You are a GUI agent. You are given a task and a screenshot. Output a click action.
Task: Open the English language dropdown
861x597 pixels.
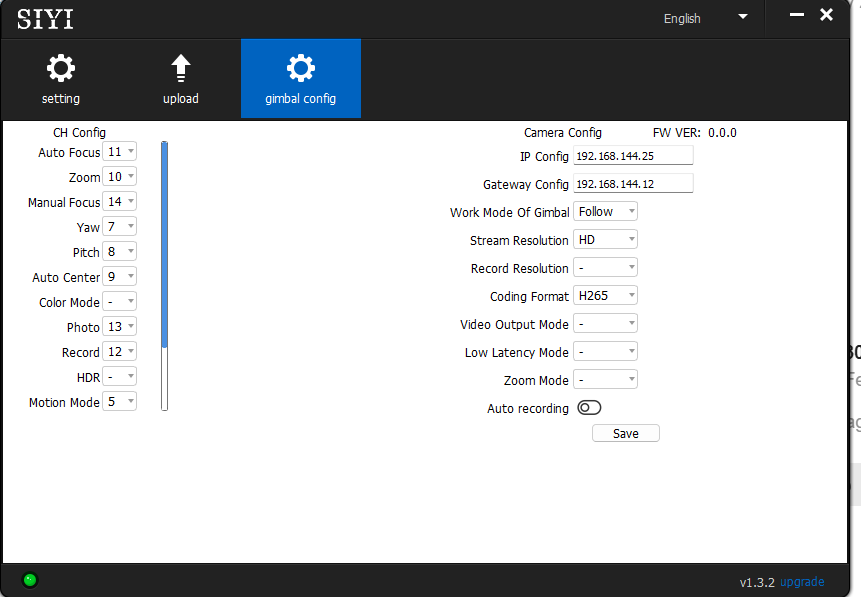705,18
